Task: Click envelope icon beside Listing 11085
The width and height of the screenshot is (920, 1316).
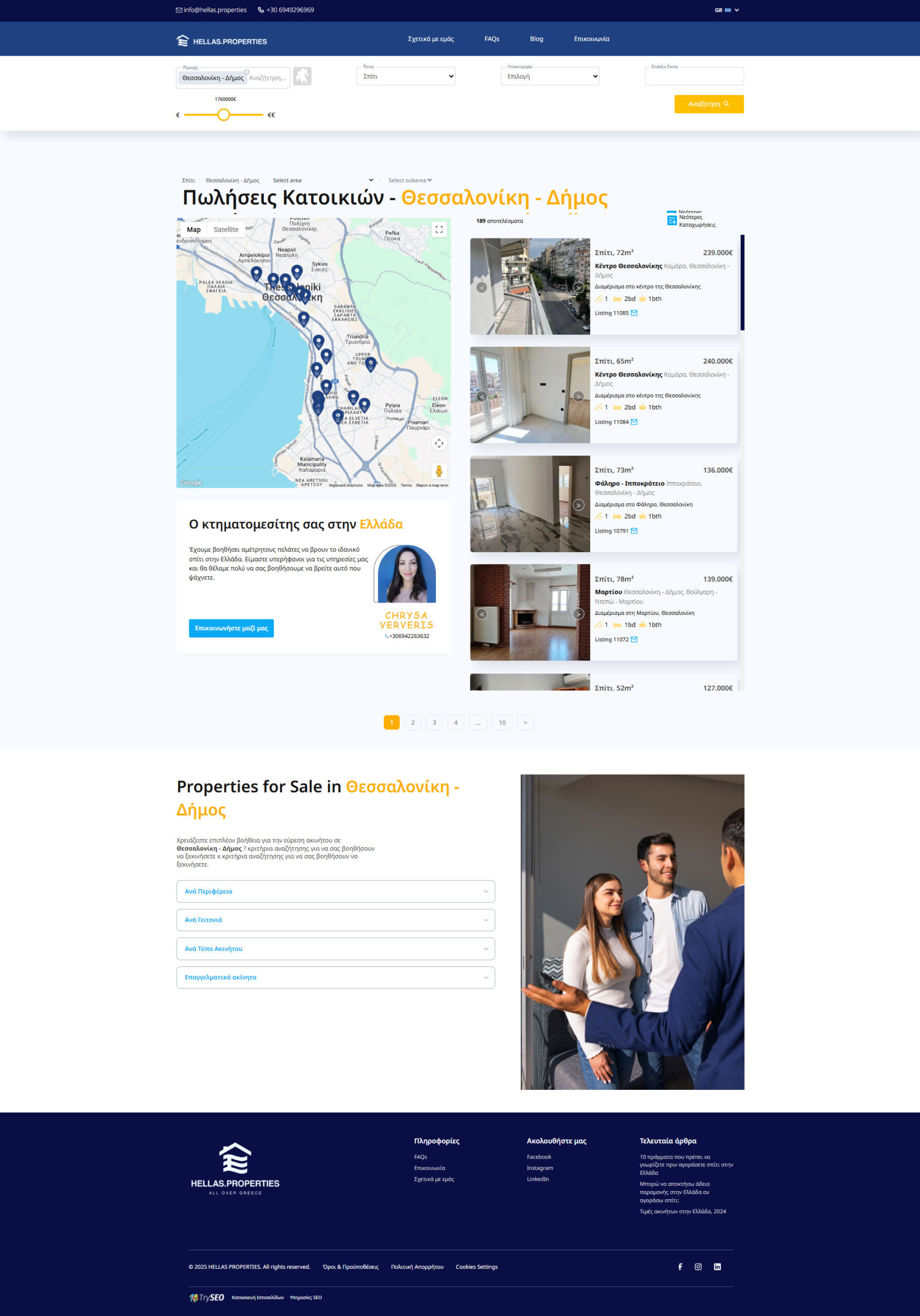Action: pos(634,313)
